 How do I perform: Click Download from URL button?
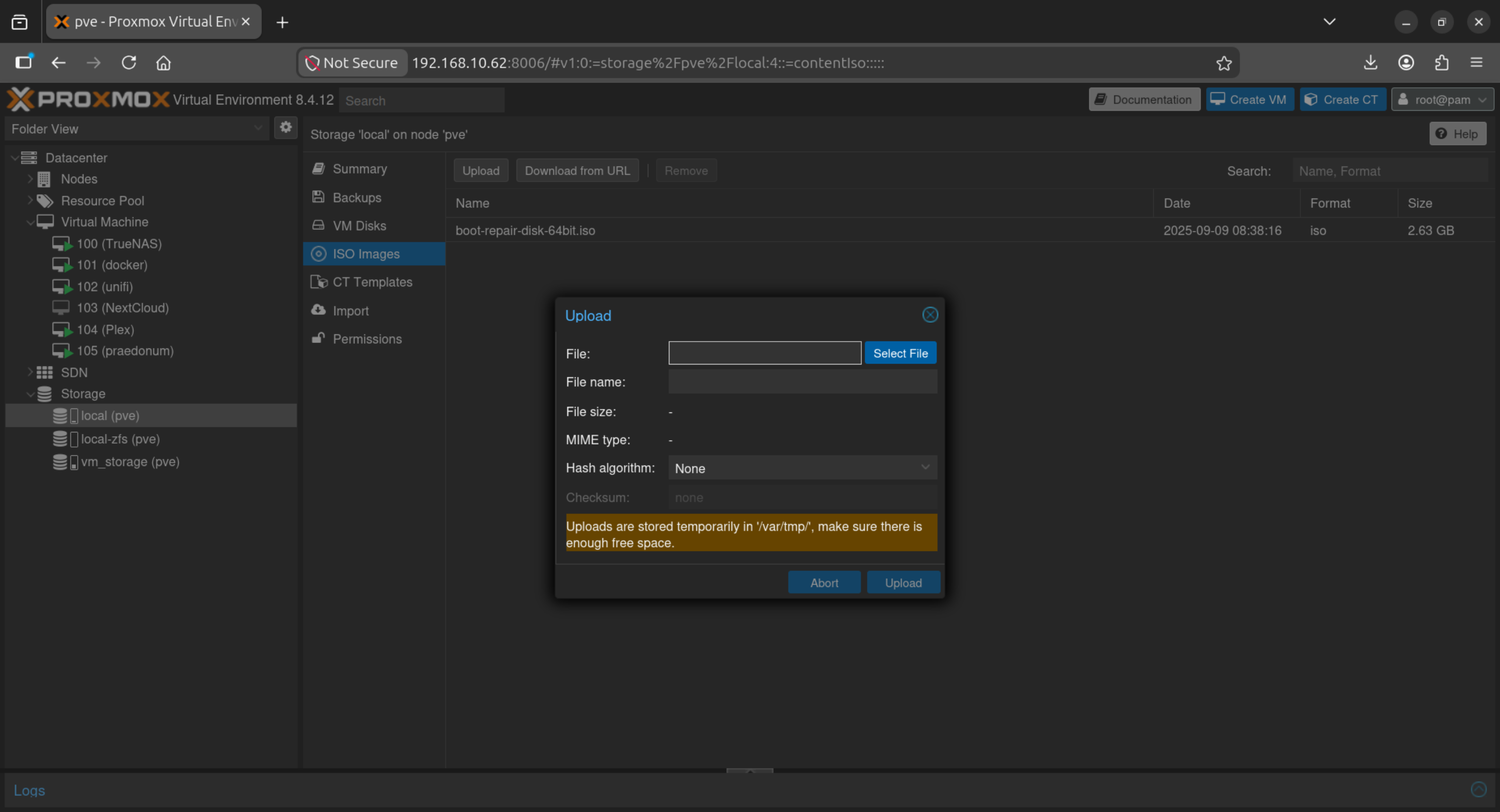(x=577, y=170)
